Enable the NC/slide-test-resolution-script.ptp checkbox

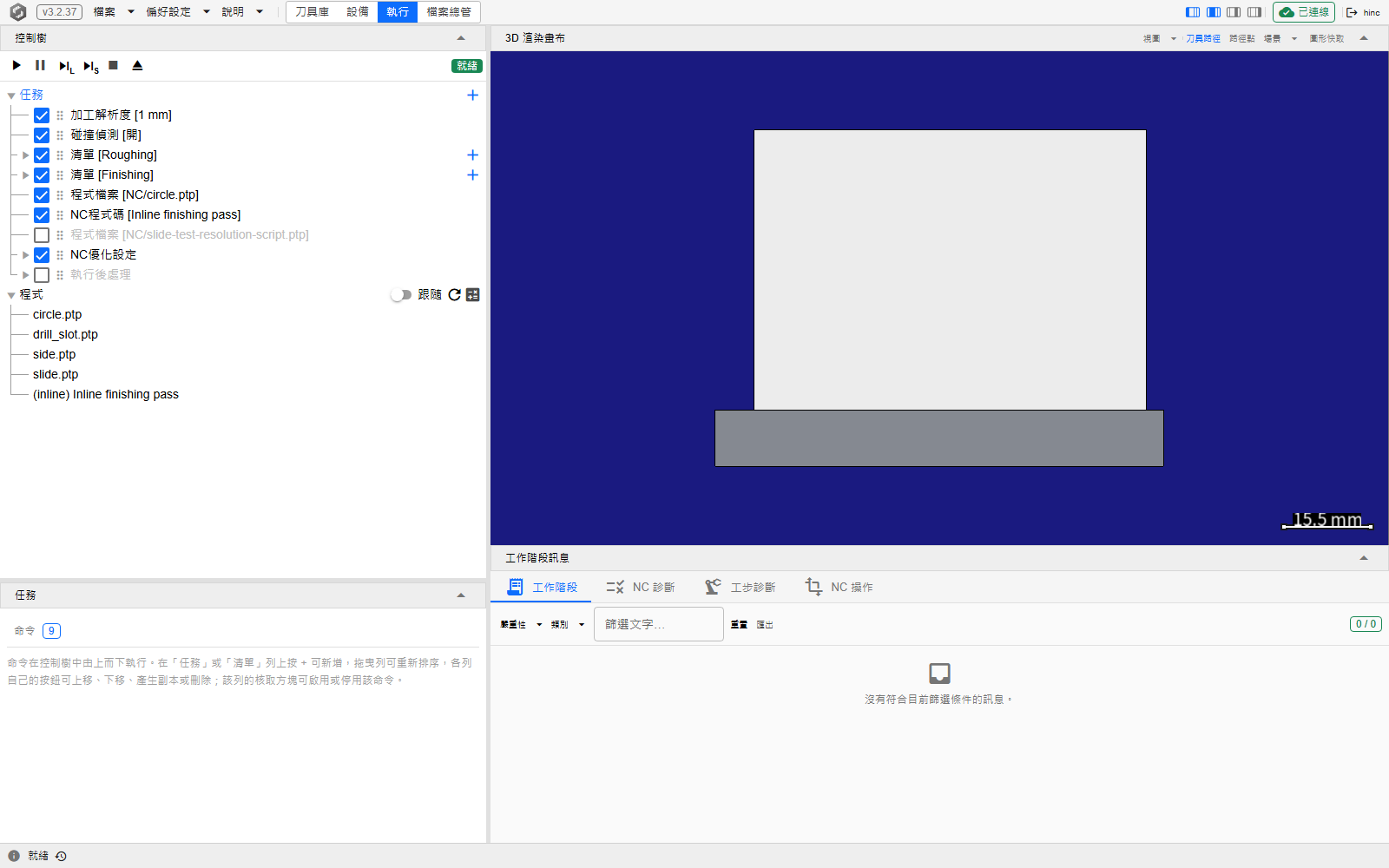click(x=42, y=234)
